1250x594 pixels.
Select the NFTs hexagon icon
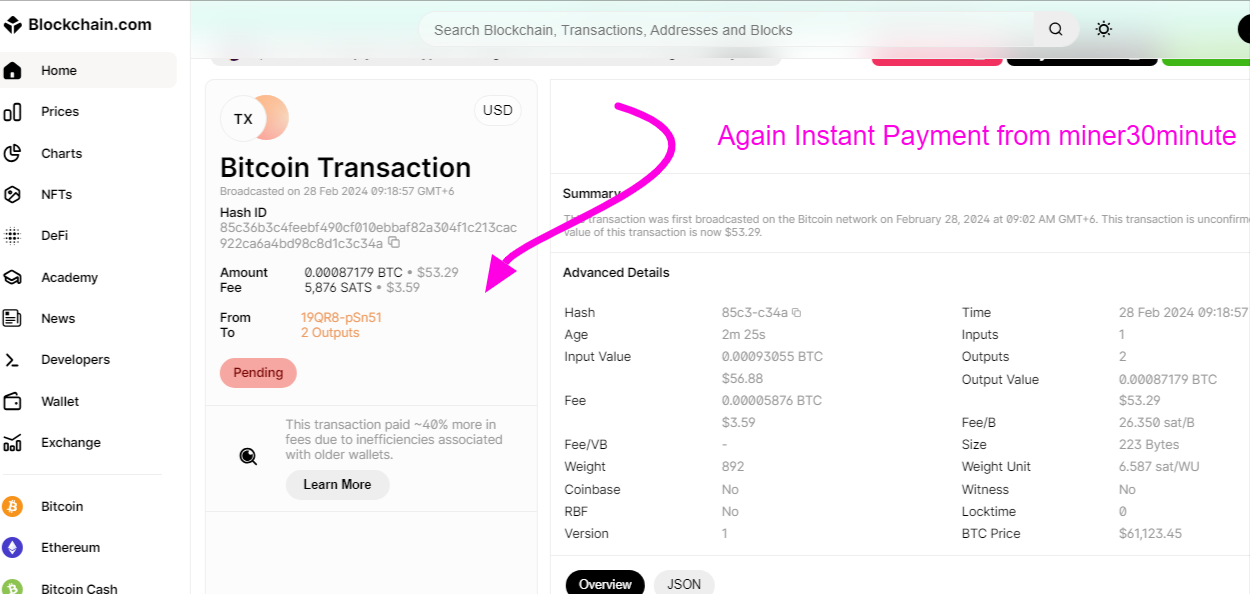[x=13, y=194]
